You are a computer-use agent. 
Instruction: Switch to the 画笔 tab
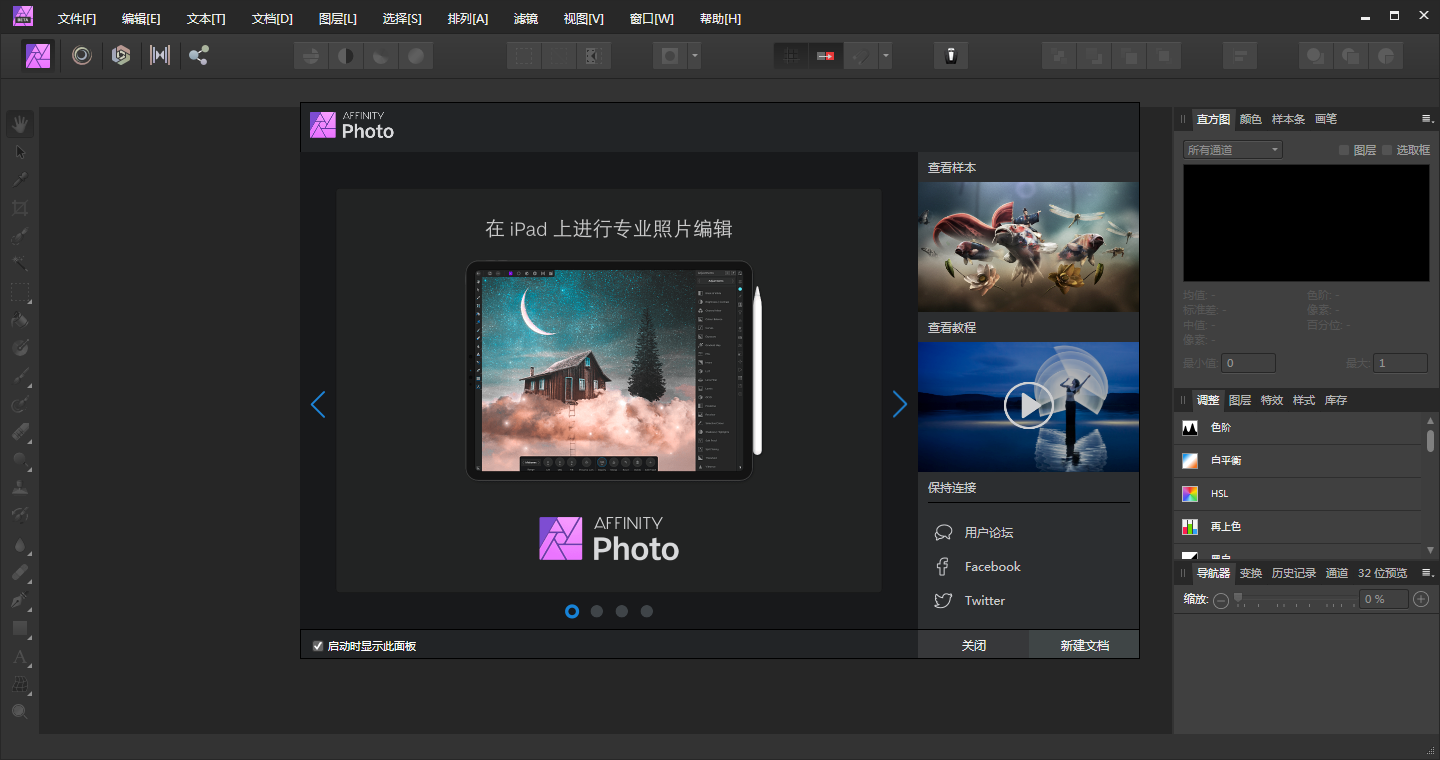[1326, 119]
